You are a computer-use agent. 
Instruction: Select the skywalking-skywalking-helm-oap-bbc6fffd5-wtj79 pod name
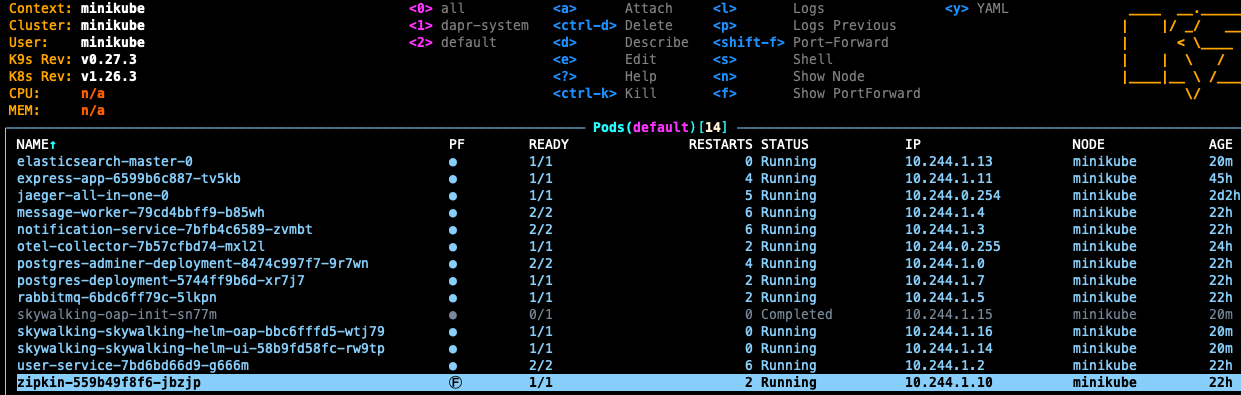(201, 332)
